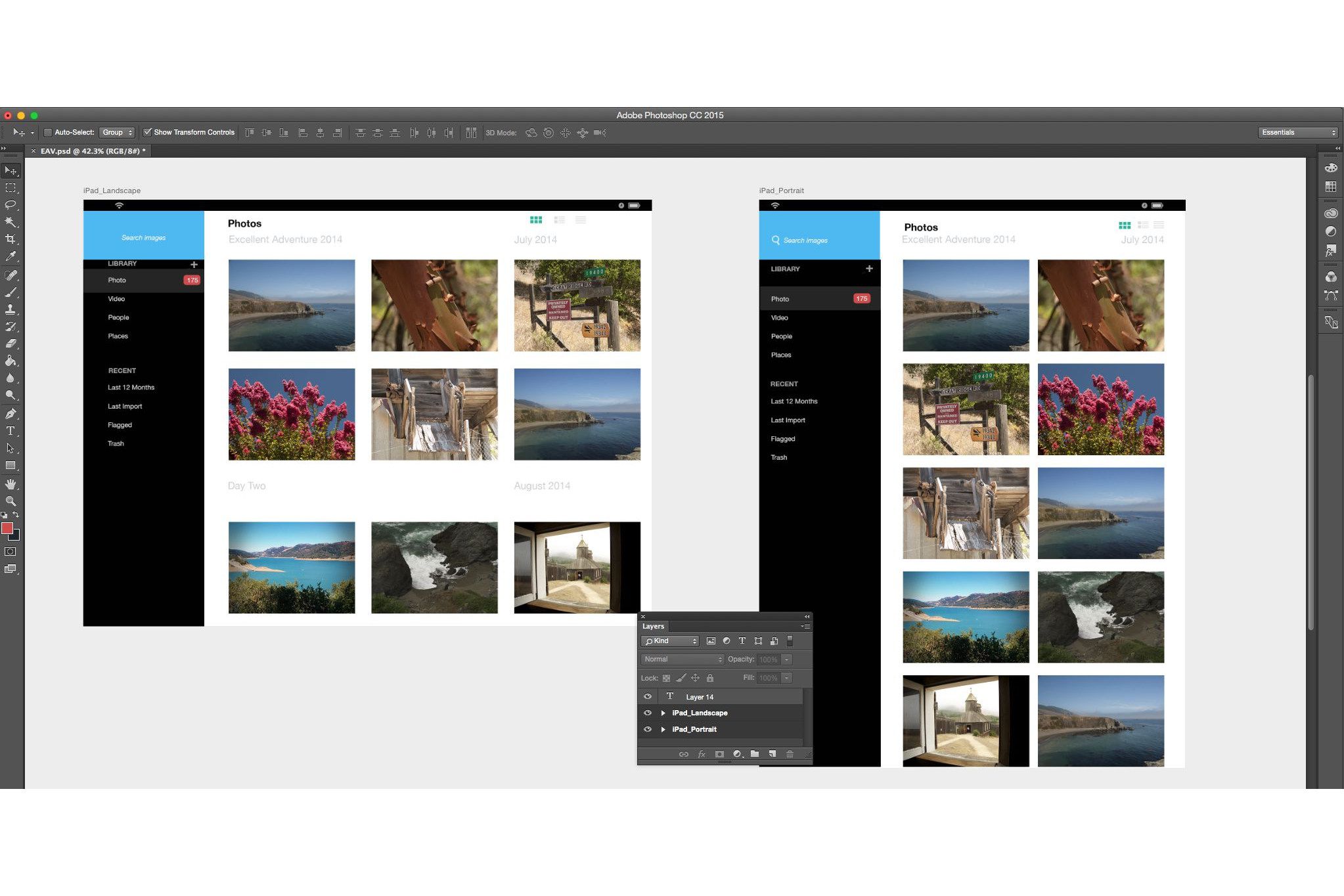This screenshot has width=1344, height=896.
Task: Click the dark background color swatch
Action: point(16,536)
